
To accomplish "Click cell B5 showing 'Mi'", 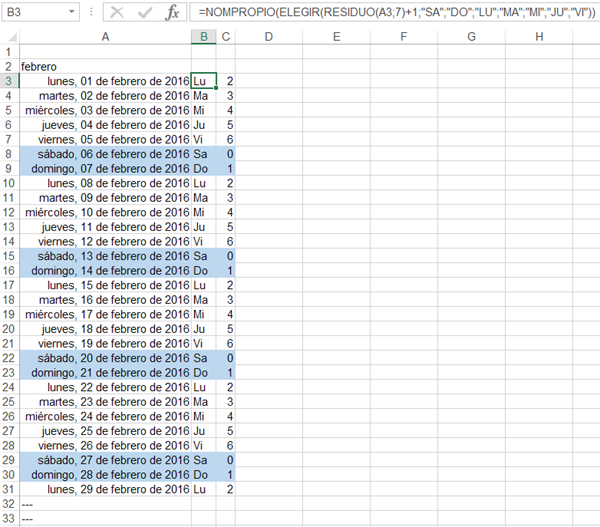I will click(x=204, y=110).
